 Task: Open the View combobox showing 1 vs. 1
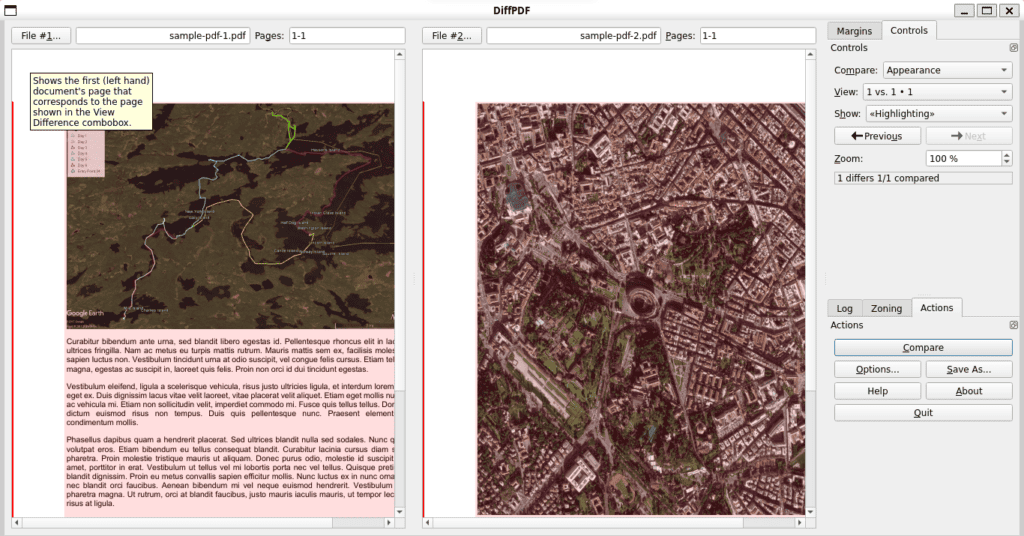pyautogui.click(x=937, y=92)
